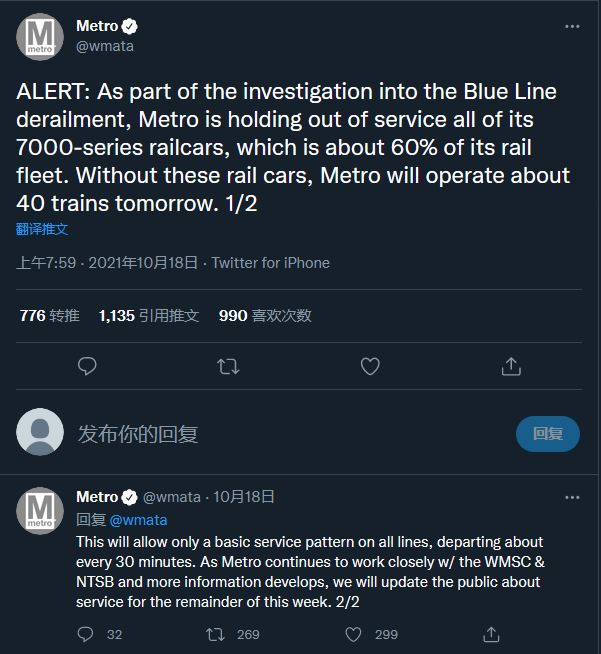Screen dimensions: 601x654
Task: Click reply icon showing 32 replies
Action: click(x=87, y=634)
